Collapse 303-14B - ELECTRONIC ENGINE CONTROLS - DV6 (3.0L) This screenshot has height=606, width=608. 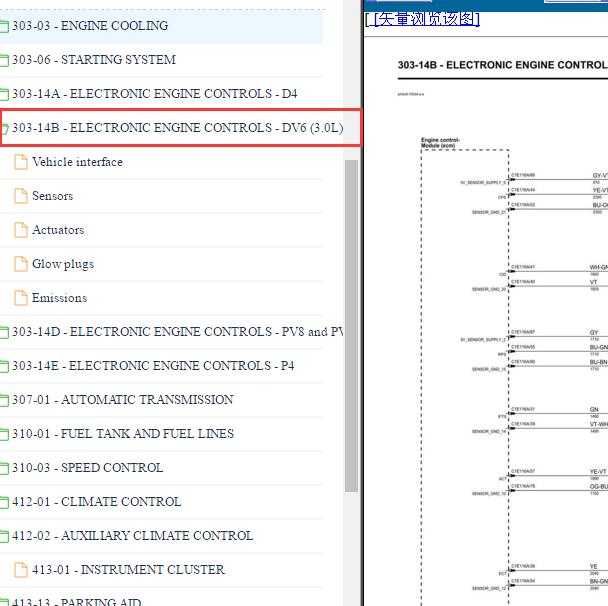(x=178, y=128)
